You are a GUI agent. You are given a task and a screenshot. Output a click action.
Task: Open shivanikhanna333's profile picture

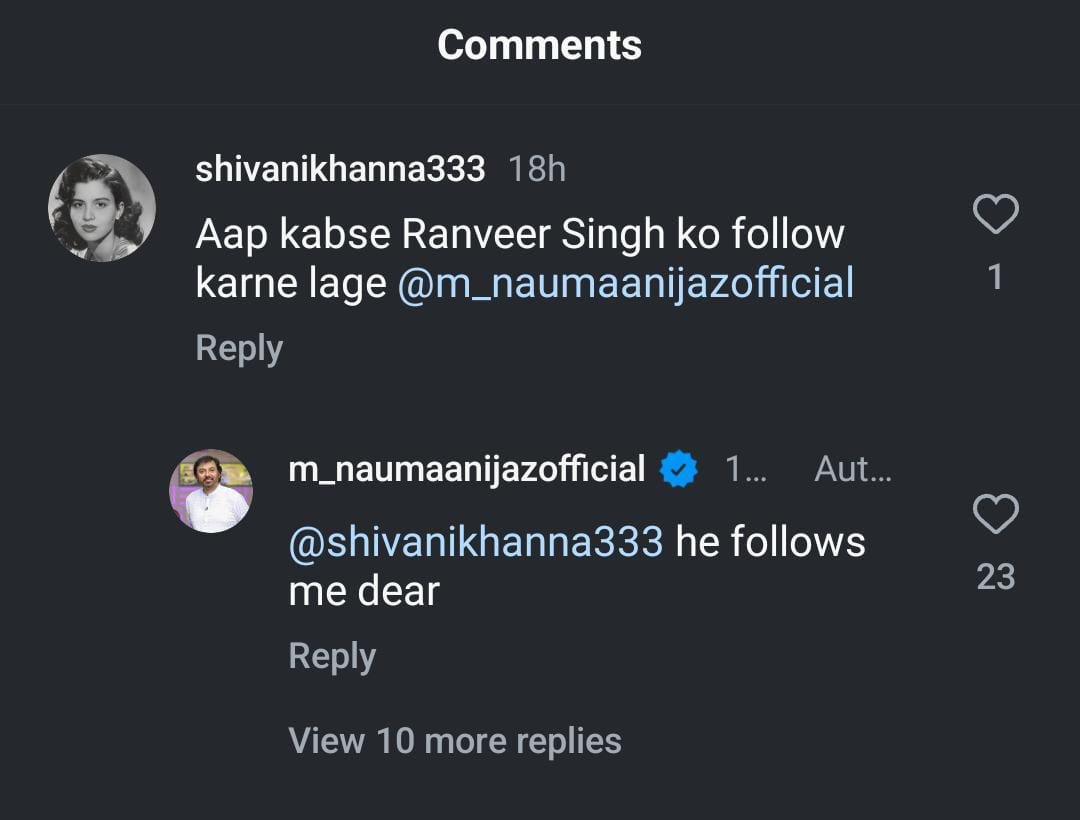click(102, 208)
